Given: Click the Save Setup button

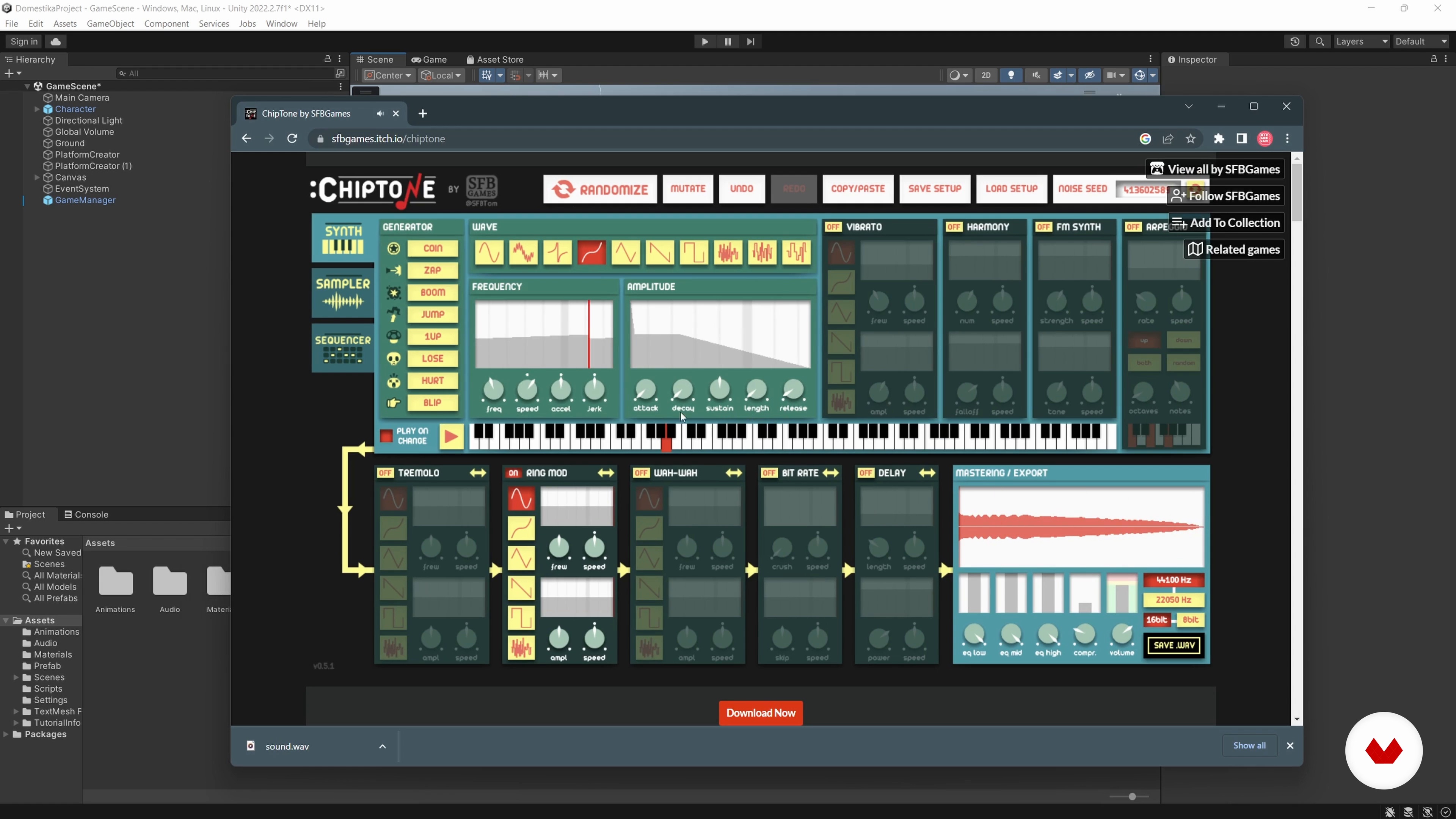Looking at the screenshot, I should coord(934,189).
